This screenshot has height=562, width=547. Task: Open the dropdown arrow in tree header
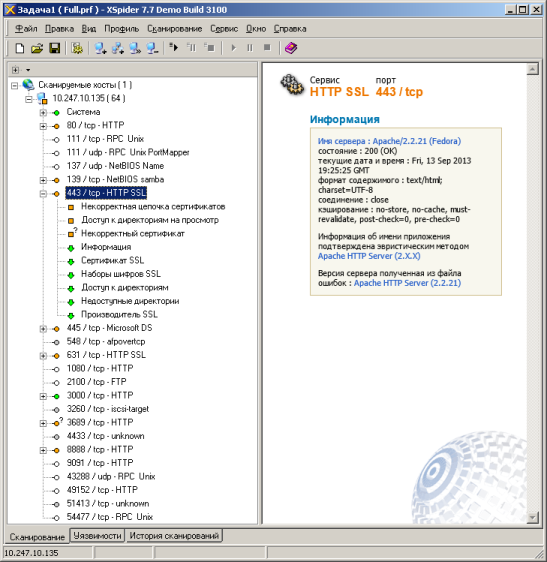(28, 70)
